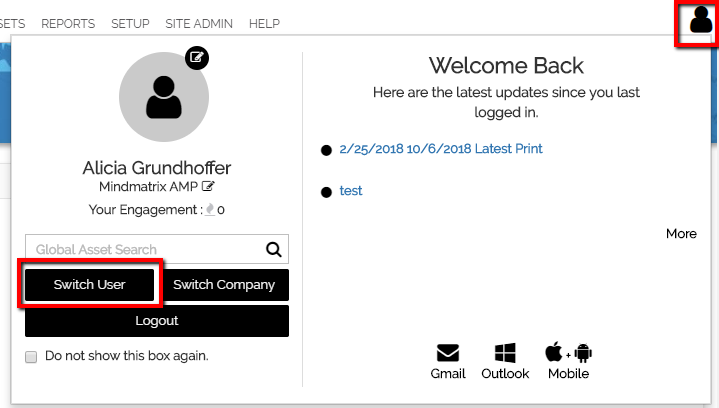Click the engagement flame icon
This screenshot has width=719, height=408.
(x=210, y=210)
